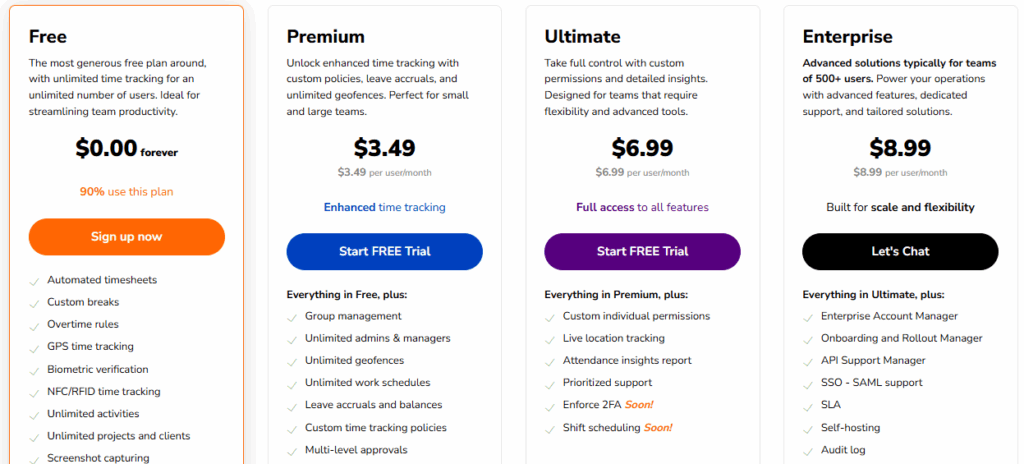Click the checkmark beside Group management
Image resolution: width=1024 pixels, height=464 pixels.
point(293,317)
